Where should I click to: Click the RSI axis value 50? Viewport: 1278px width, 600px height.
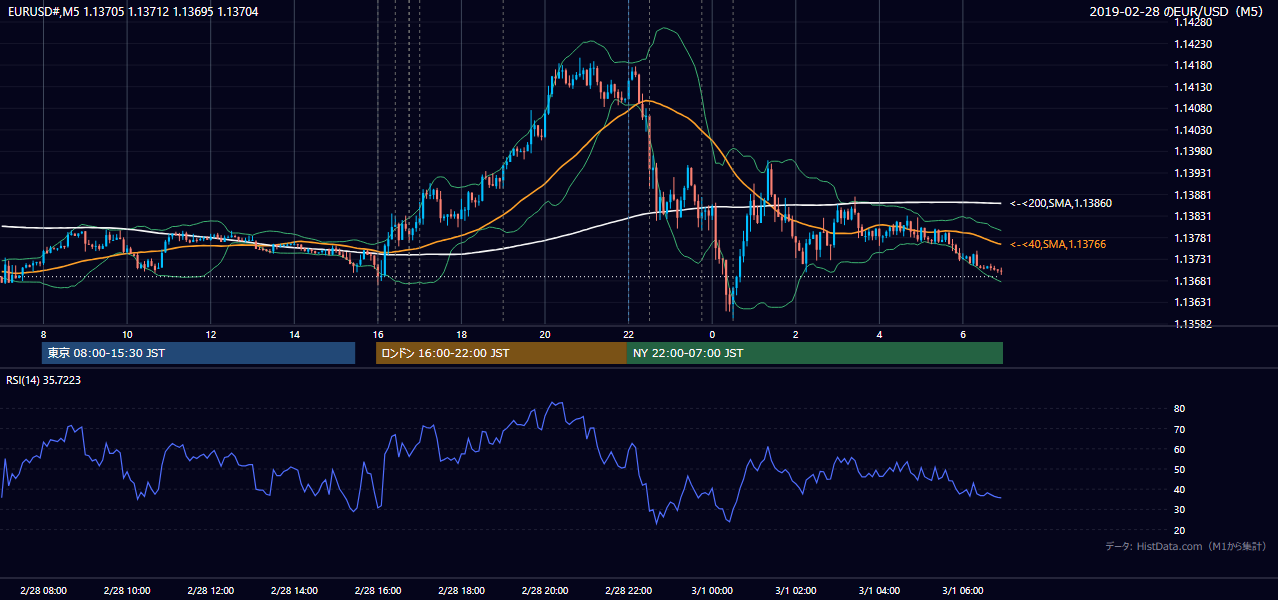[1179, 469]
